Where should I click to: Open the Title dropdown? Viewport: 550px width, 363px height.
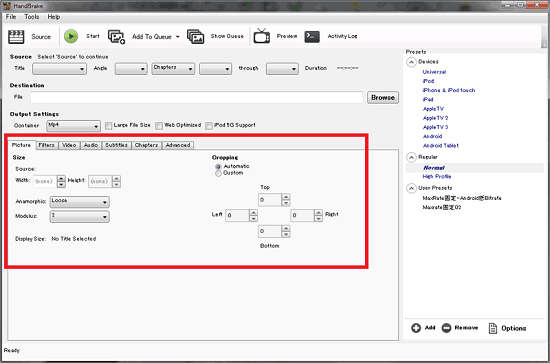pos(59,69)
